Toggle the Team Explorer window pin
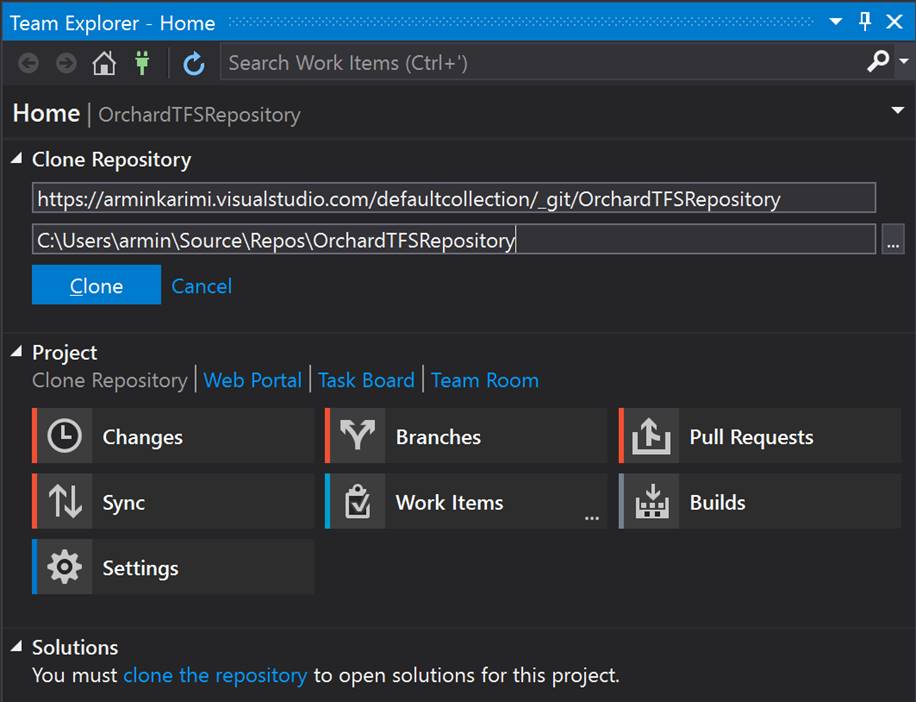 (x=863, y=21)
